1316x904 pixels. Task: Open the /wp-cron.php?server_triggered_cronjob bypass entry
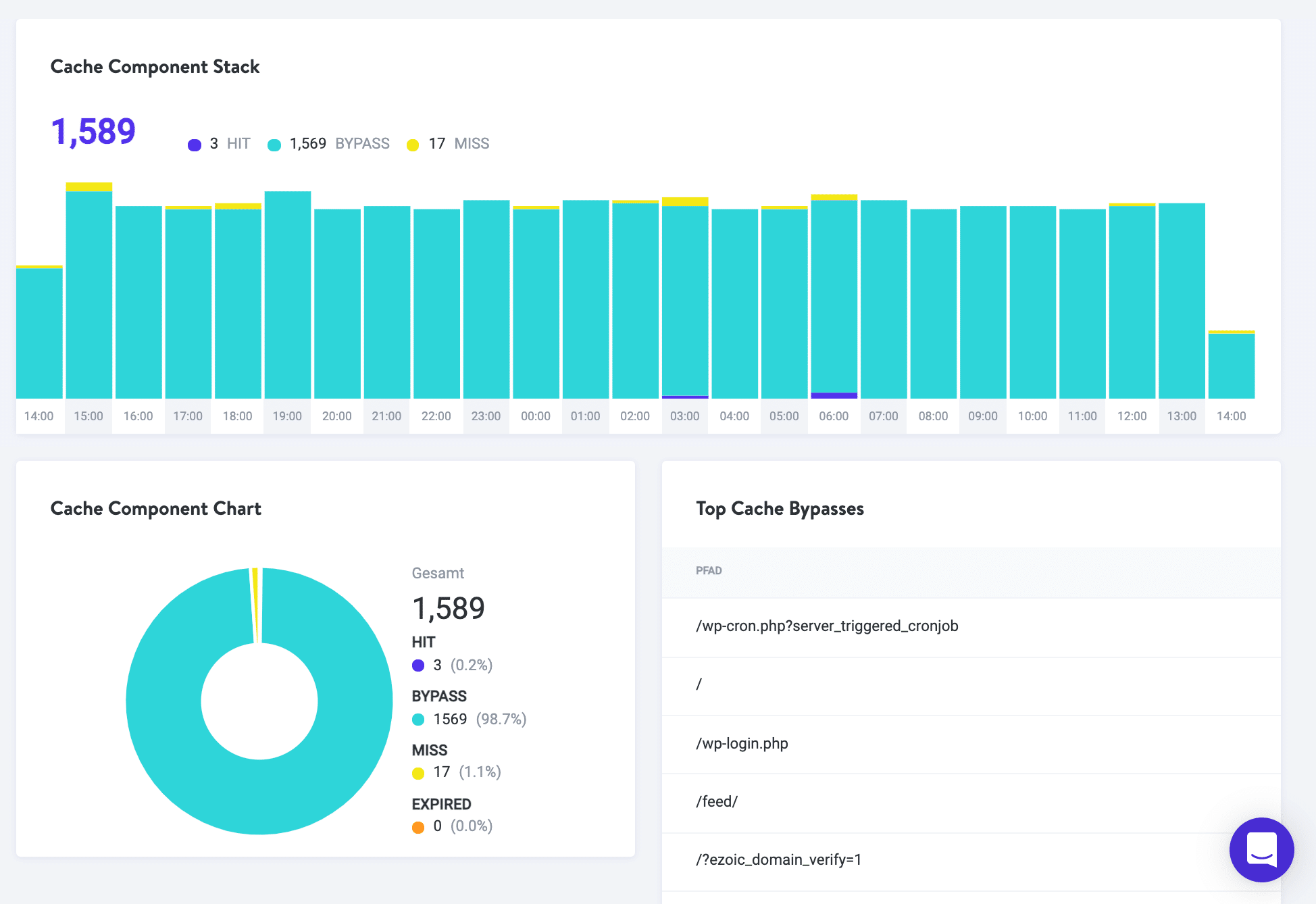pyautogui.click(x=826, y=626)
